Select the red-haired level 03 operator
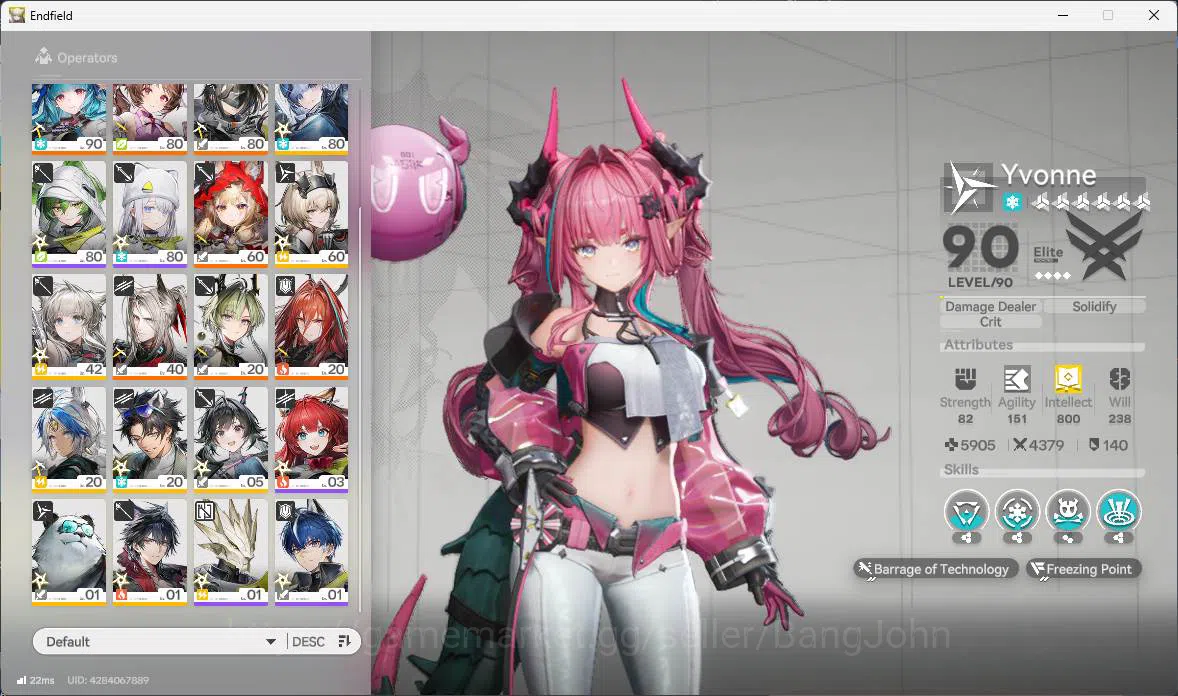The height and width of the screenshot is (696, 1178). click(311, 439)
